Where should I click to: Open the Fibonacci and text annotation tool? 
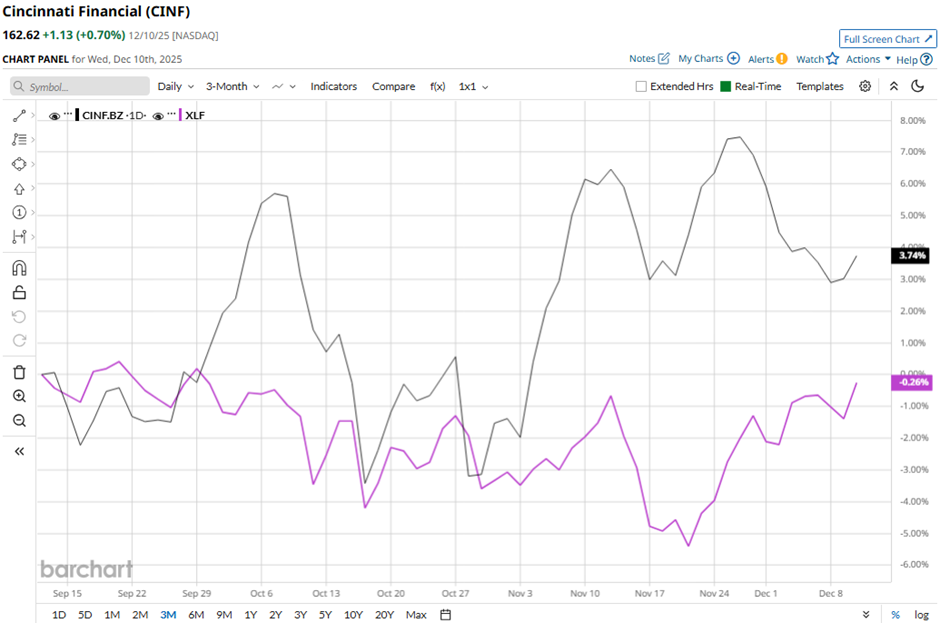pos(19,140)
